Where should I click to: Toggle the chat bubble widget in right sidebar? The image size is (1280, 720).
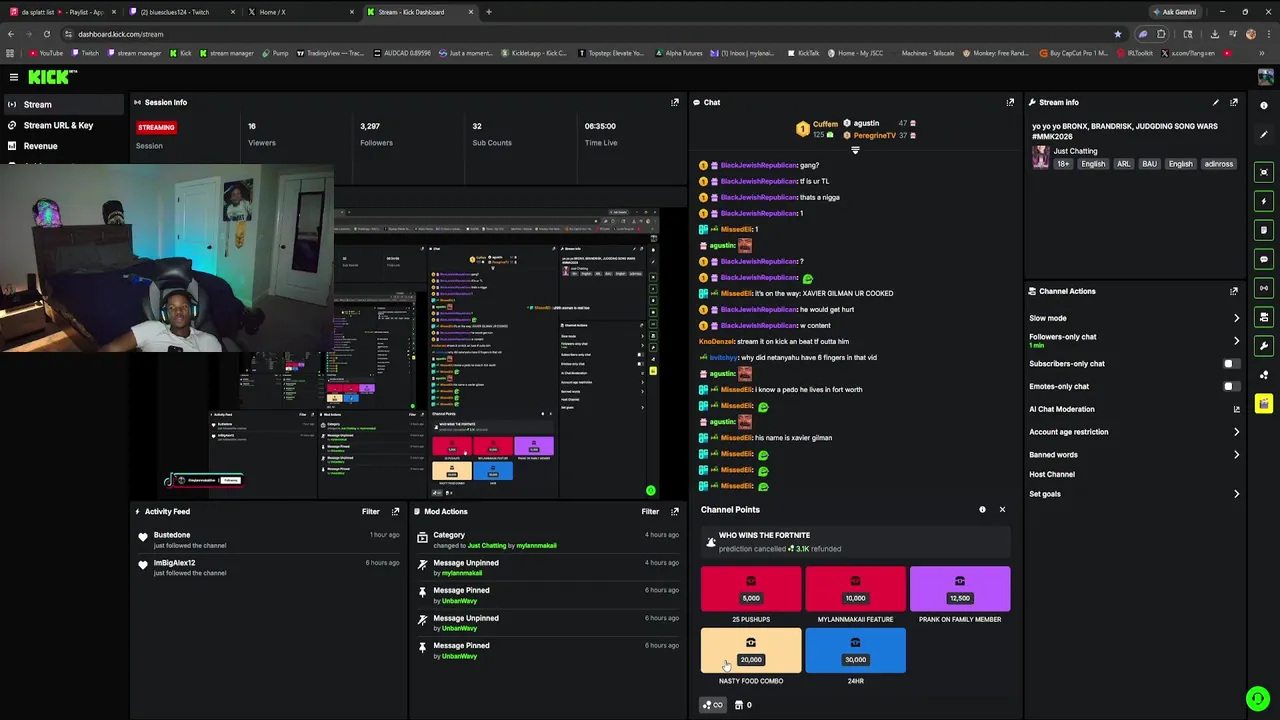point(1264,259)
